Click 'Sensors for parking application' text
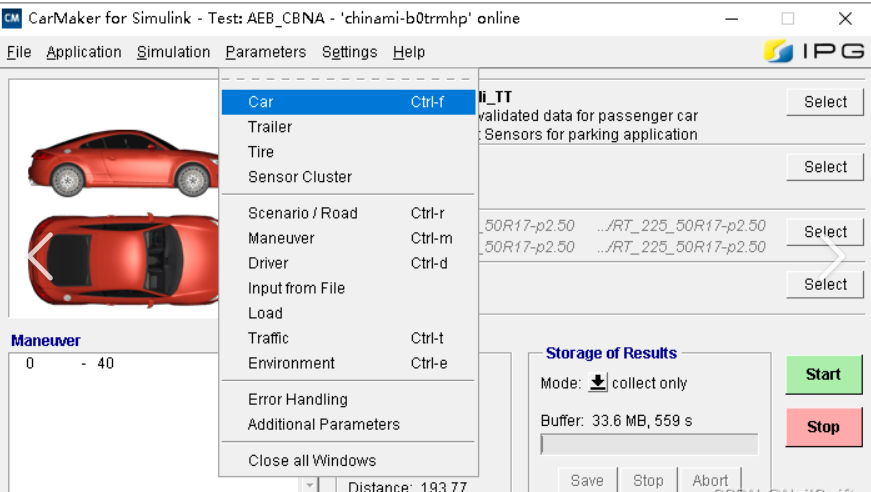Viewport: 871px width, 492px height. click(590, 135)
